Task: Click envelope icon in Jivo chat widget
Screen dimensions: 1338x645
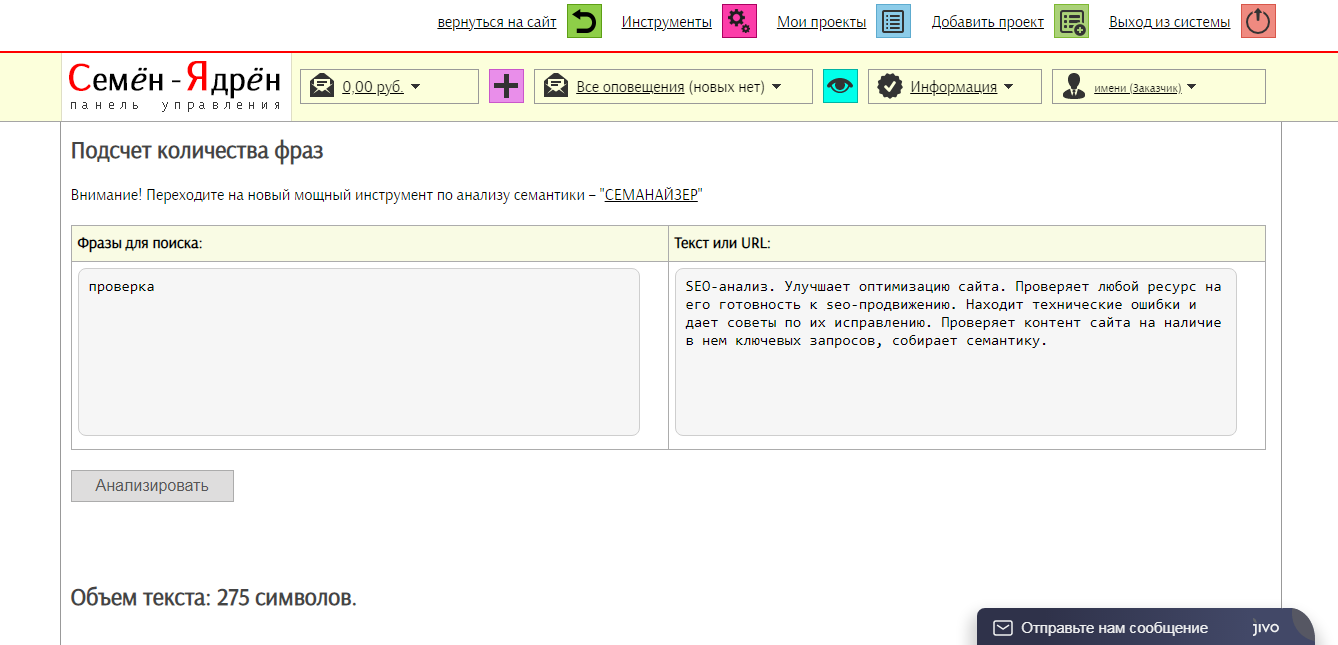Action: 1002,628
